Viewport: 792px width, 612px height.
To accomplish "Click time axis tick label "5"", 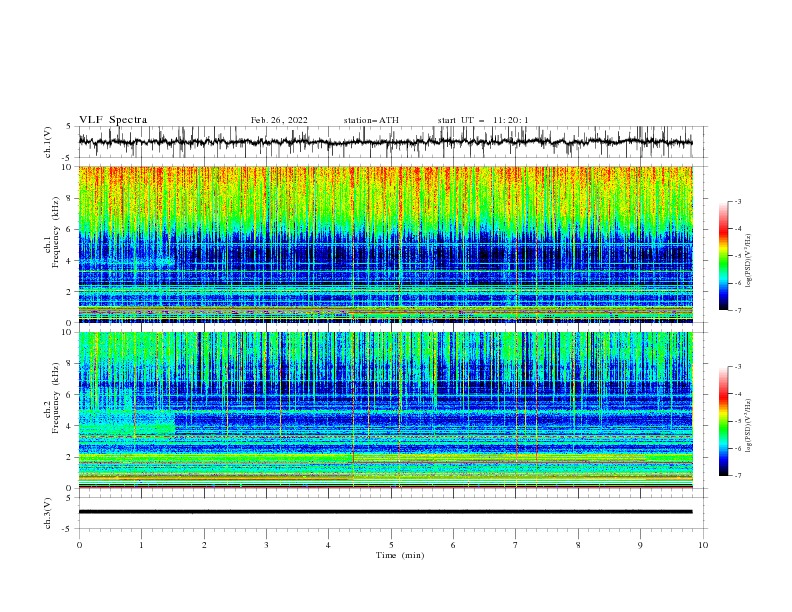I will [391, 545].
